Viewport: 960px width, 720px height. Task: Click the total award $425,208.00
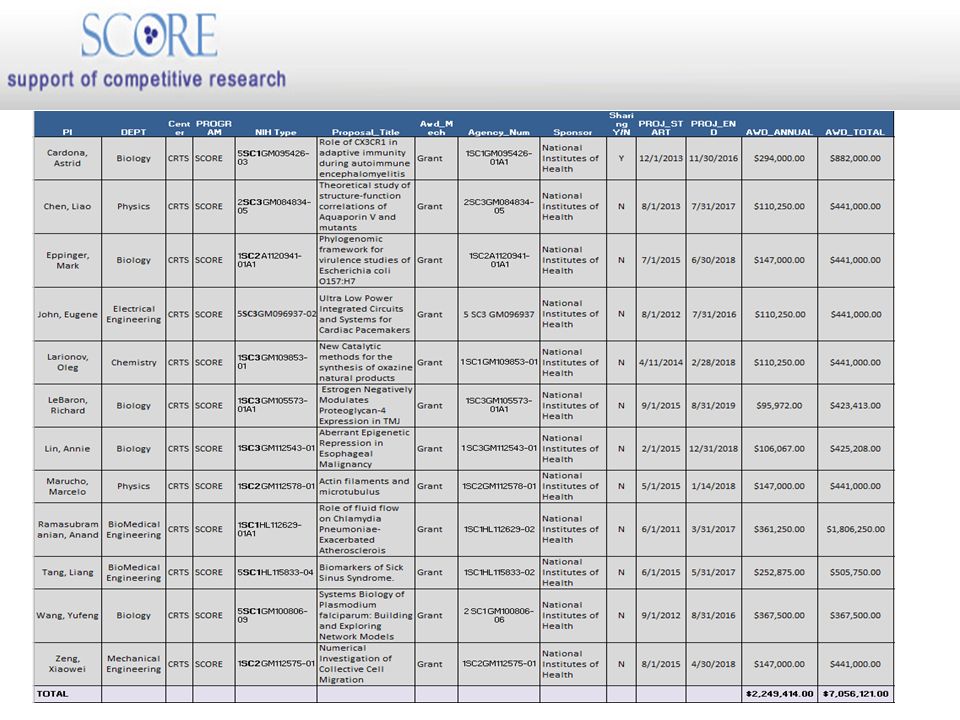click(855, 448)
